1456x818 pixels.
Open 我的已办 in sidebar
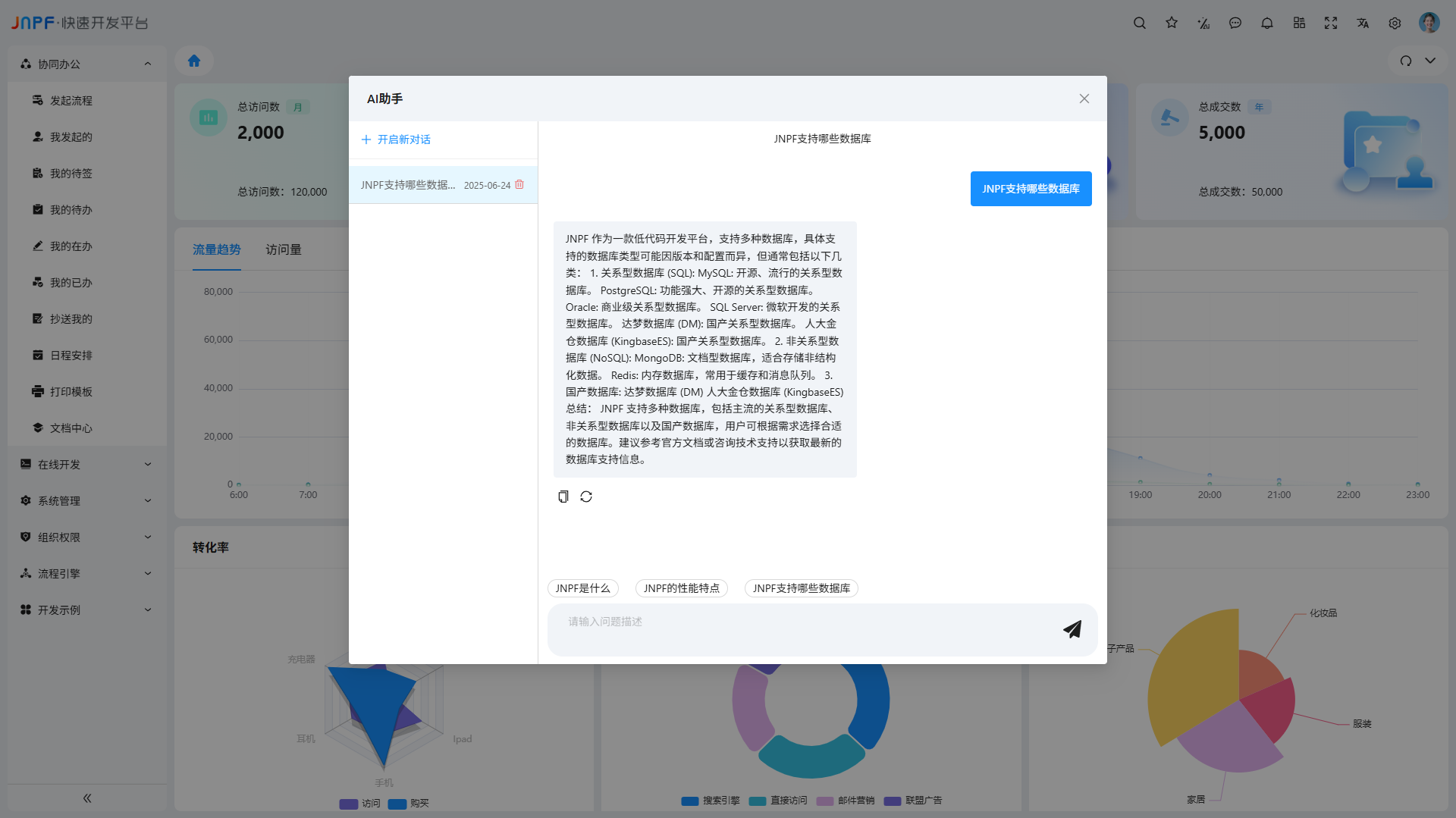[x=87, y=283]
